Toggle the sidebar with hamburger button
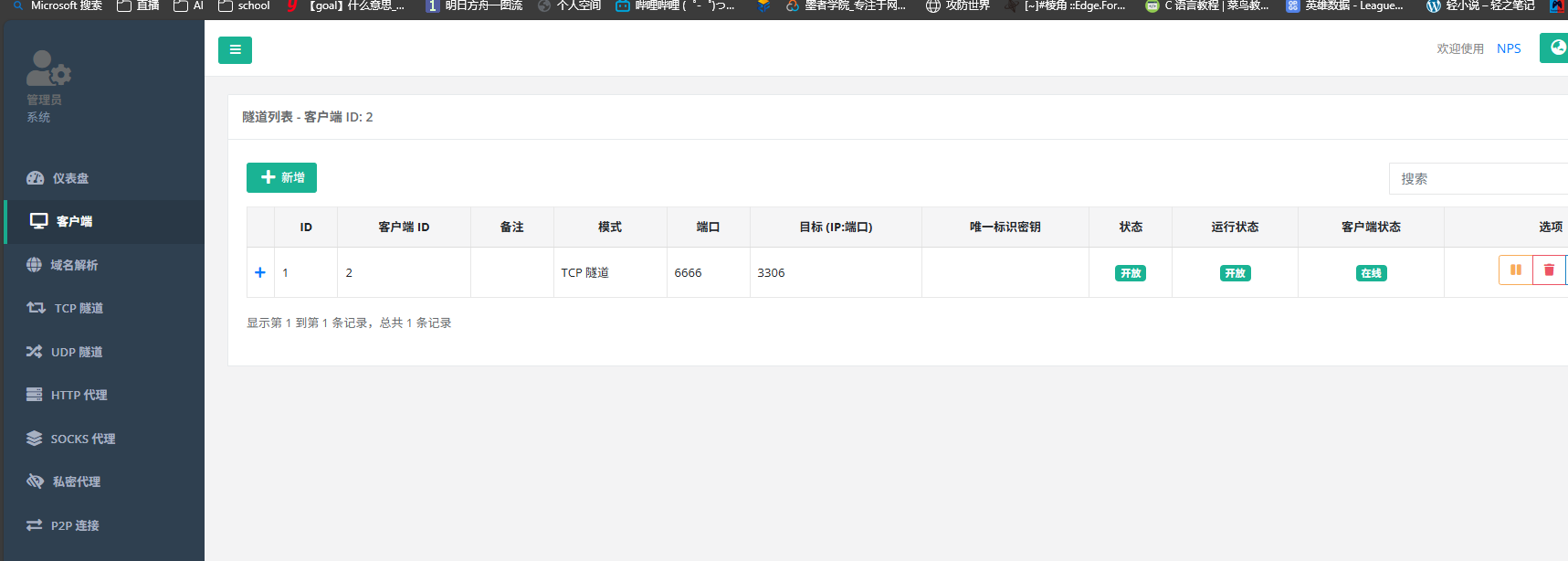Screen dimensions: 1568x561 (x=235, y=49)
